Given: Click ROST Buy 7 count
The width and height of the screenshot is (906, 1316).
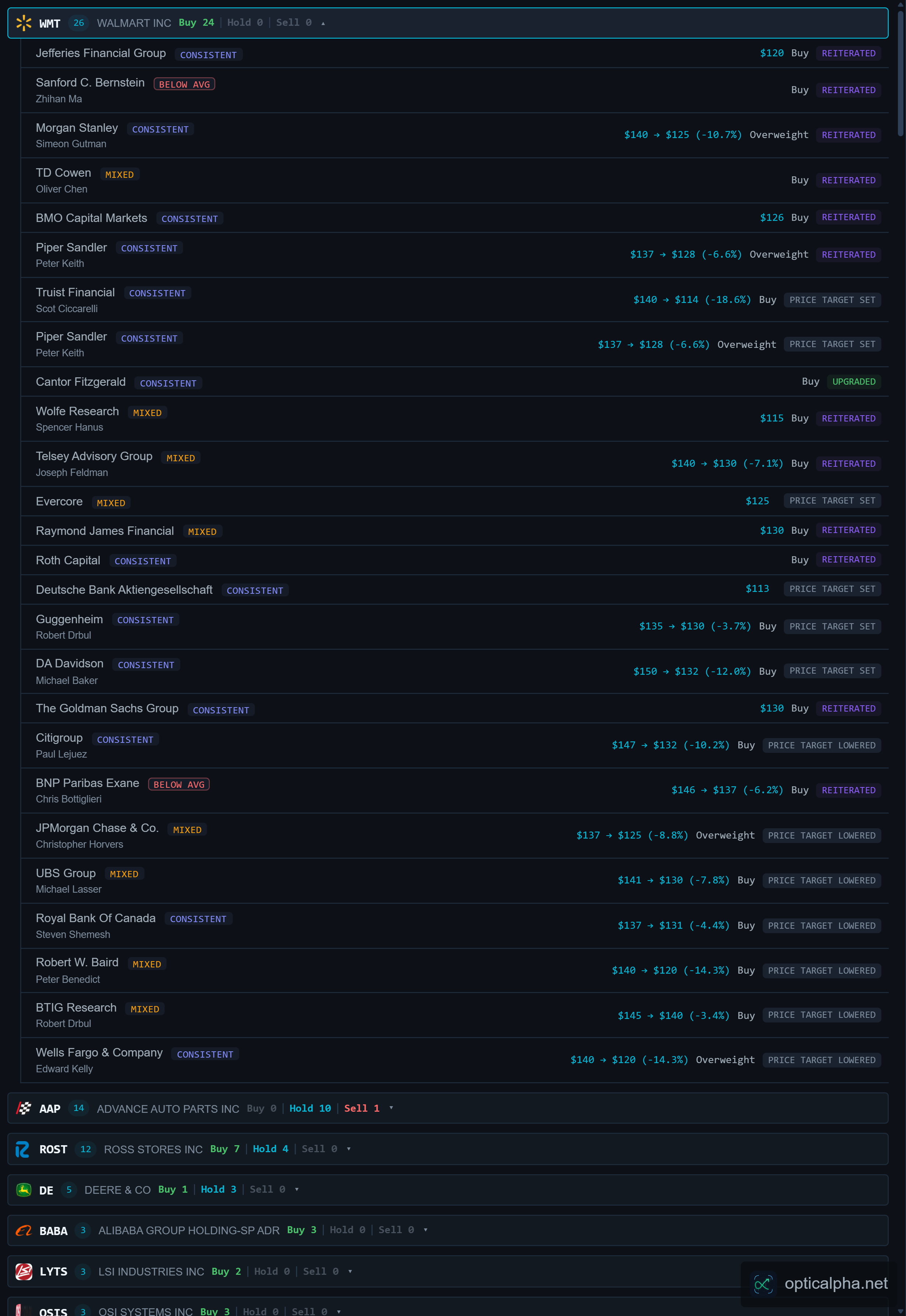Looking at the screenshot, I should click(225, 1149).
